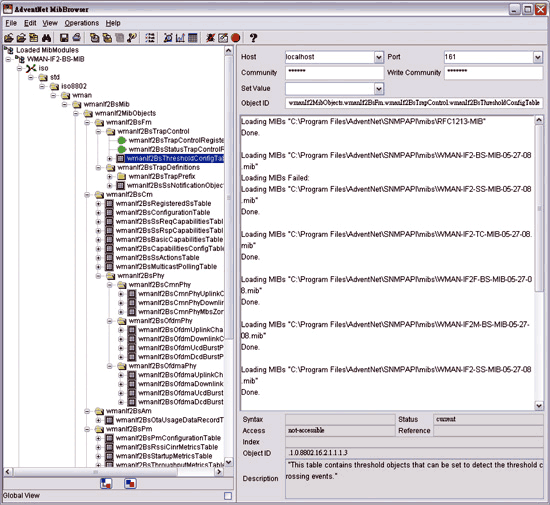The width and height of the screenshot is (550, 505).
Task: Click the binoculars Find Node icon
Action: [46, 38]
